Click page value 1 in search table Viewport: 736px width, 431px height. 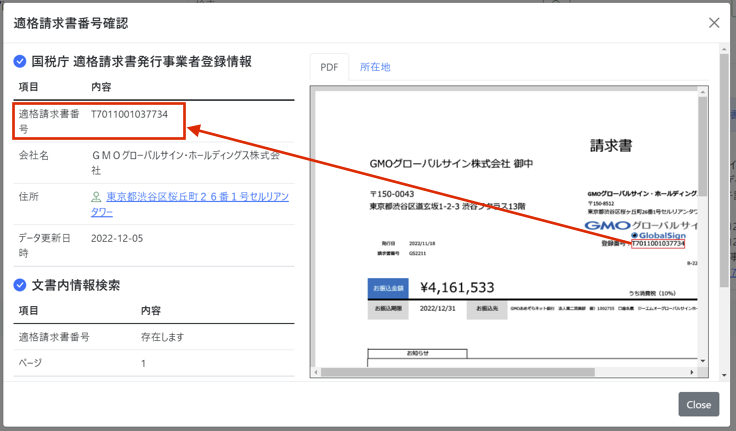143,363
